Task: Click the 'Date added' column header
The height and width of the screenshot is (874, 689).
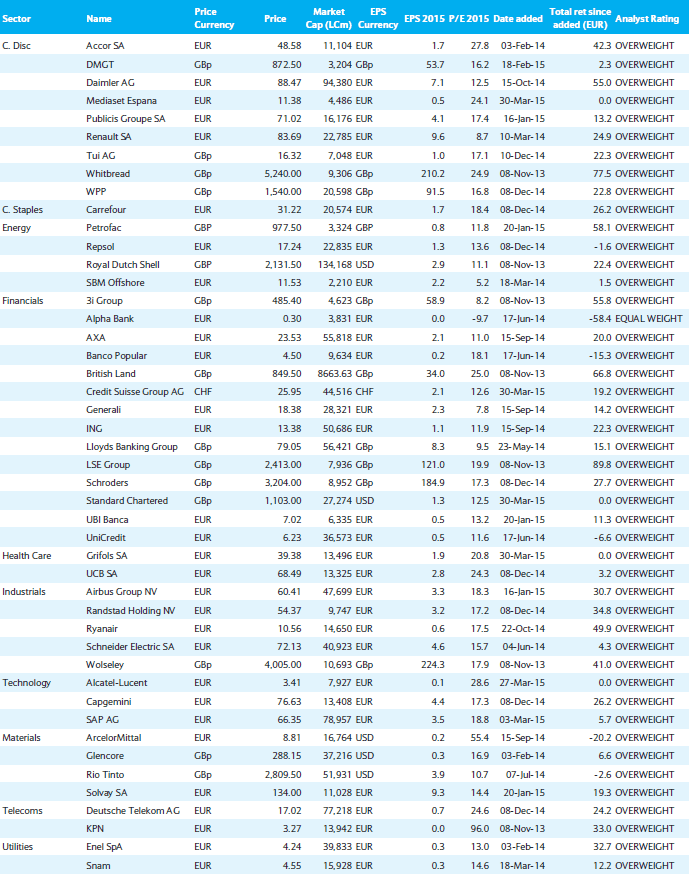Action: point(518,18)
